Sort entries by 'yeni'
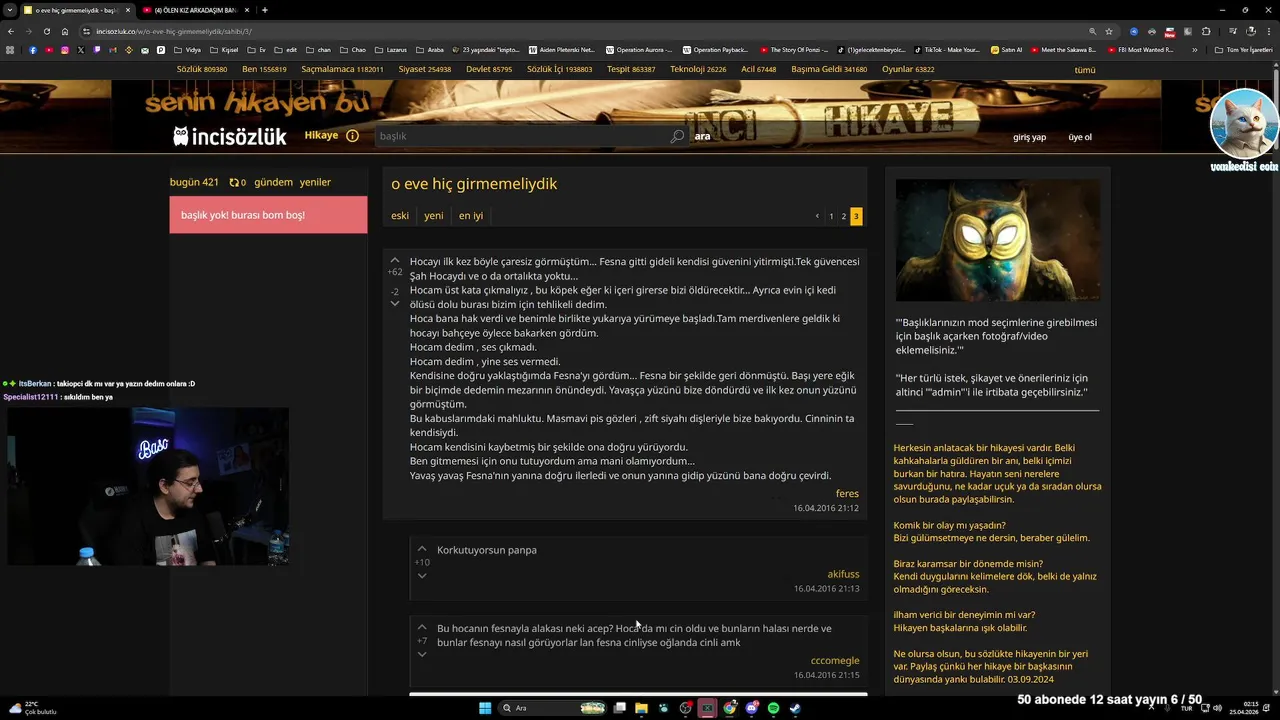The width and height of the screenshot is (1280, 720). tap(433, 216)
